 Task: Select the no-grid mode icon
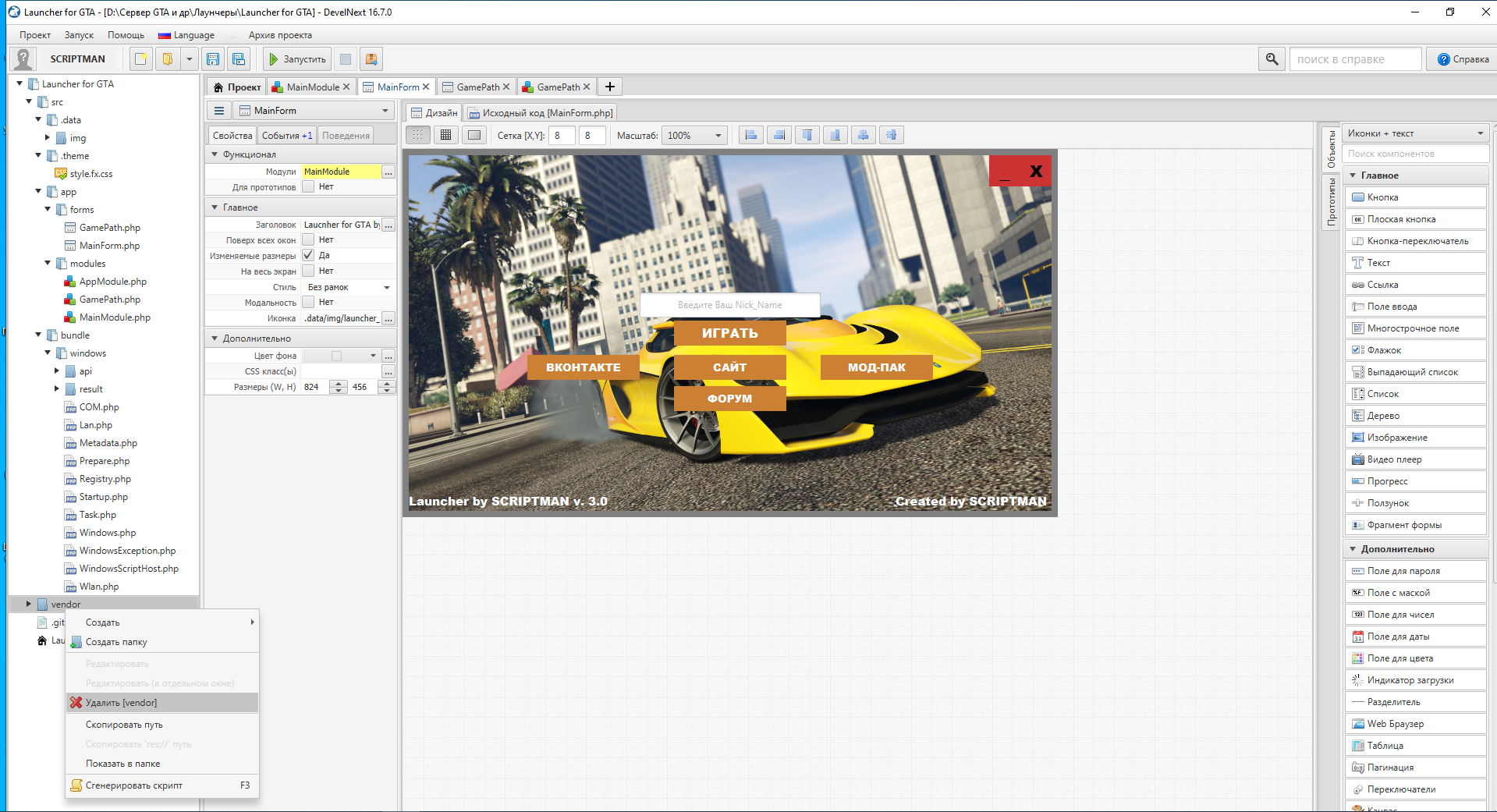(x=474, y=135)
